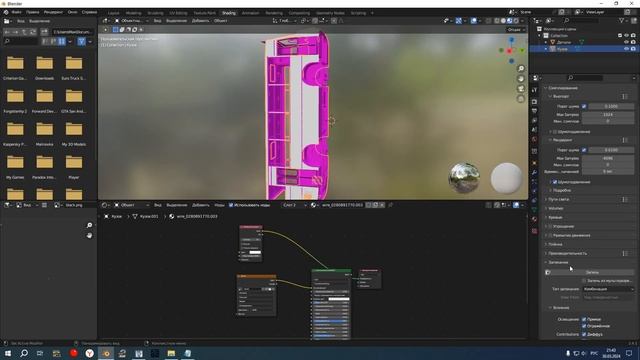This screenshot has height=360, width=640.
Task: Open the Scene properties tab icon
Action: [x=535, y=130]
